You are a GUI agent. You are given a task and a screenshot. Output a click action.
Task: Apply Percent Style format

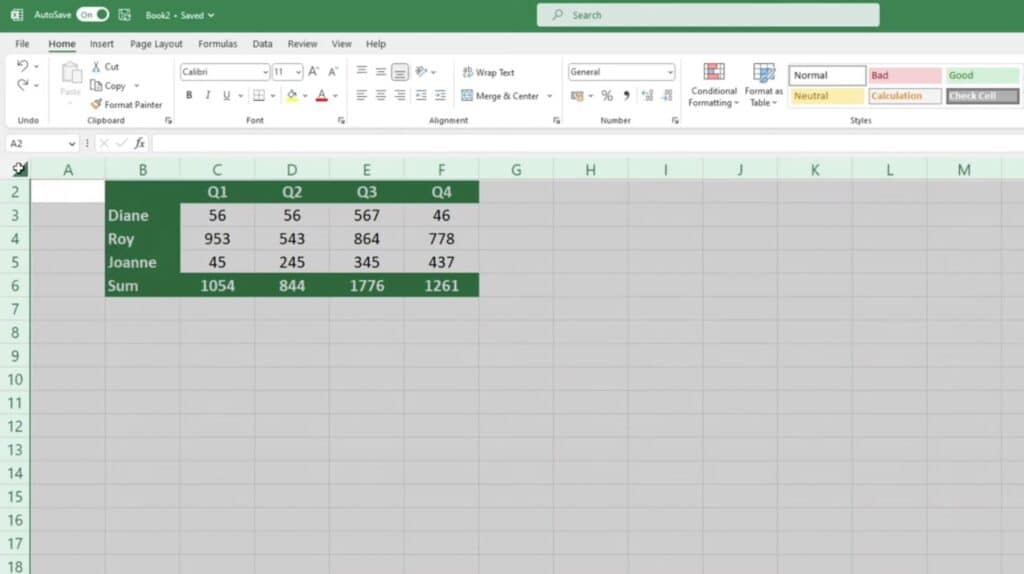coord(607,96)
